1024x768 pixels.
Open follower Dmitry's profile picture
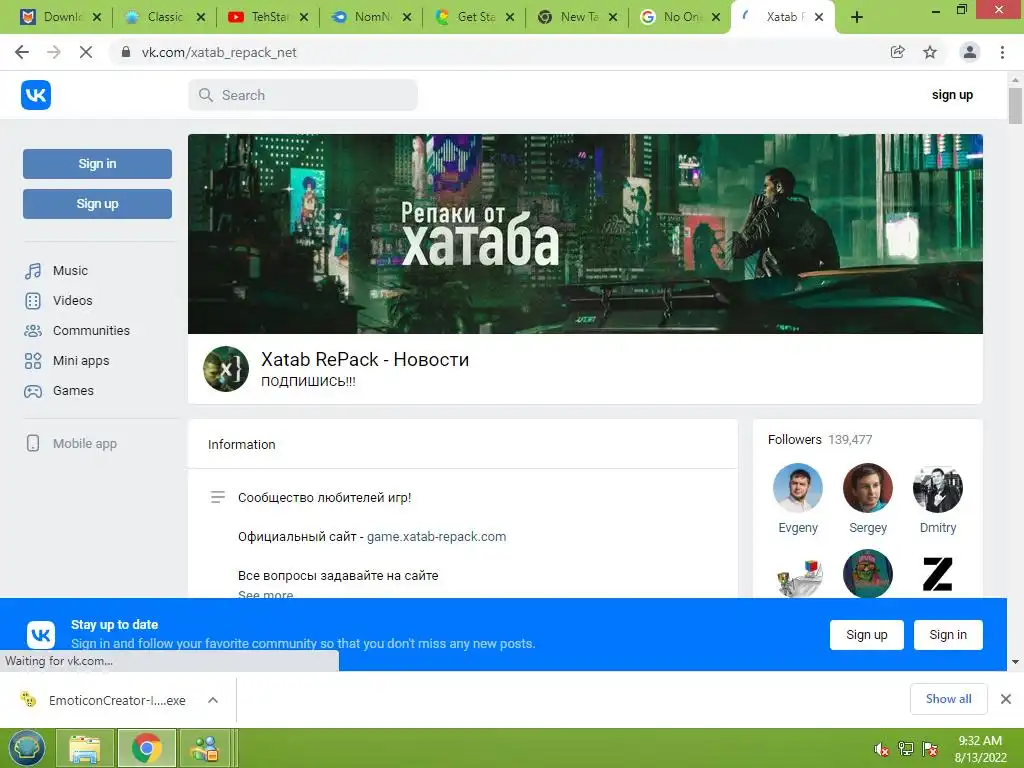(937, 488)
